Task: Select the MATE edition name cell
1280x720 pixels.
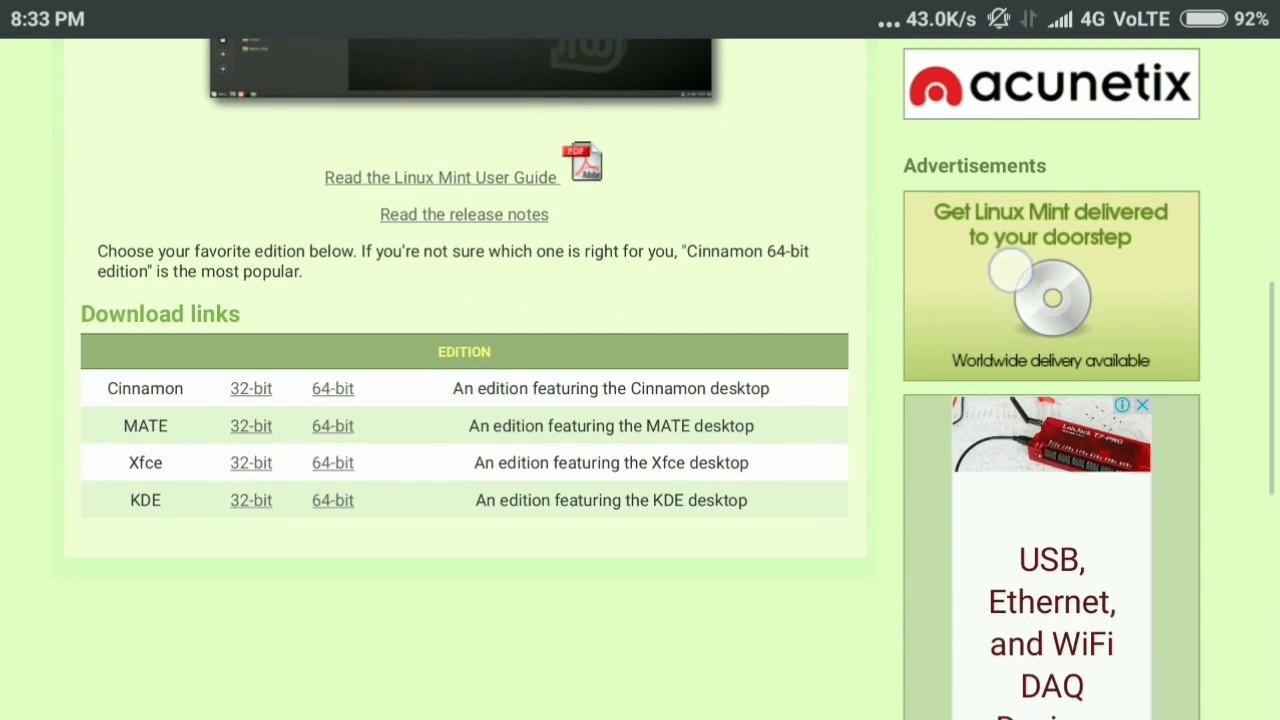Action: pos(145,425)
